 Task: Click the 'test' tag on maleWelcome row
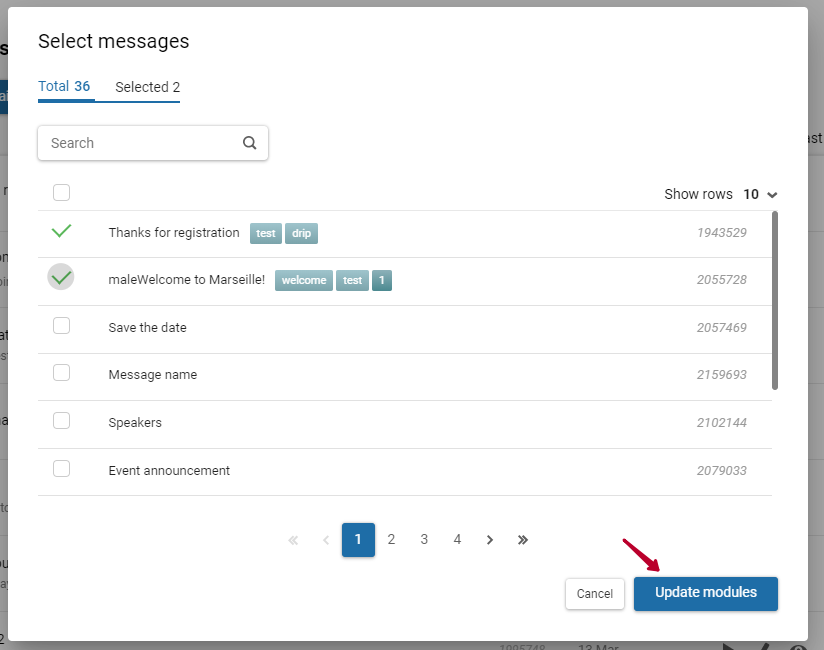pos(353,280)
